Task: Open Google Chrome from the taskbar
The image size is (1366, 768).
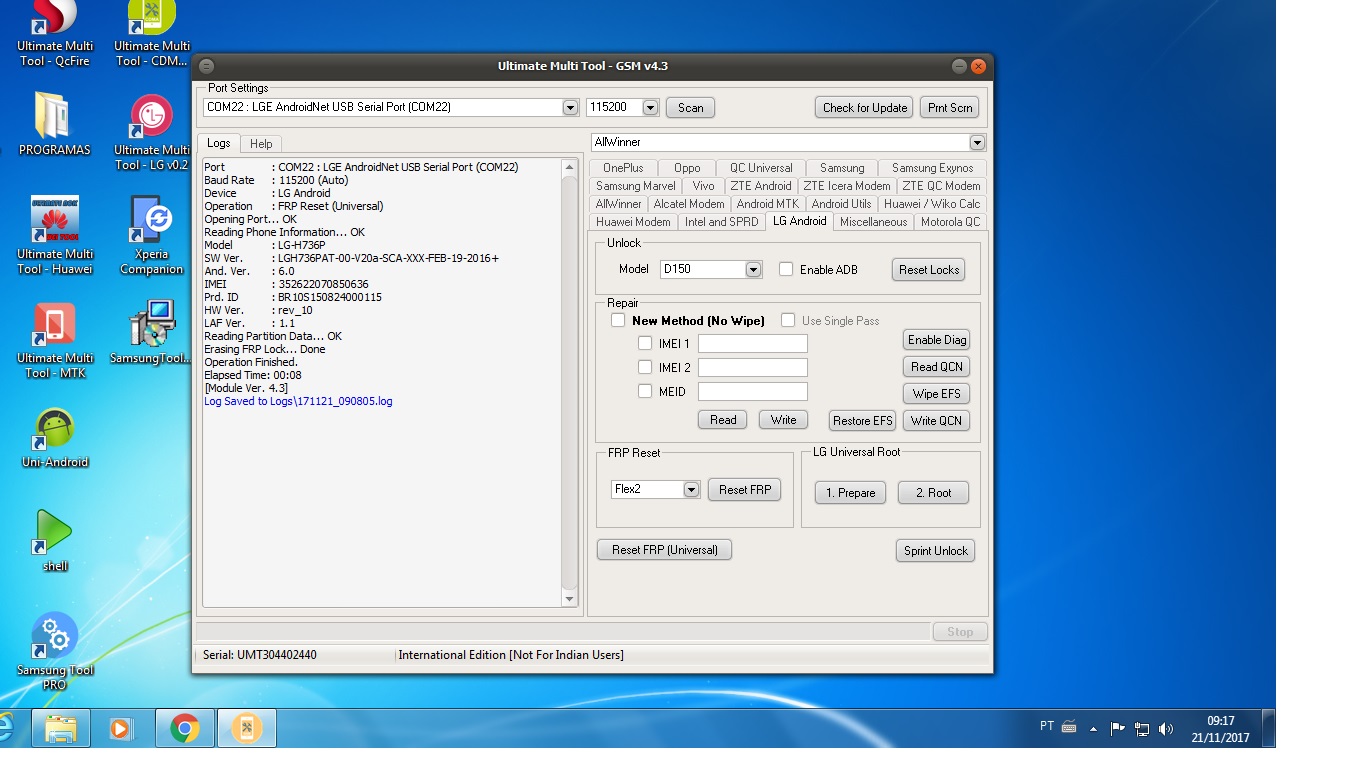Action: (x=184, y=729)
